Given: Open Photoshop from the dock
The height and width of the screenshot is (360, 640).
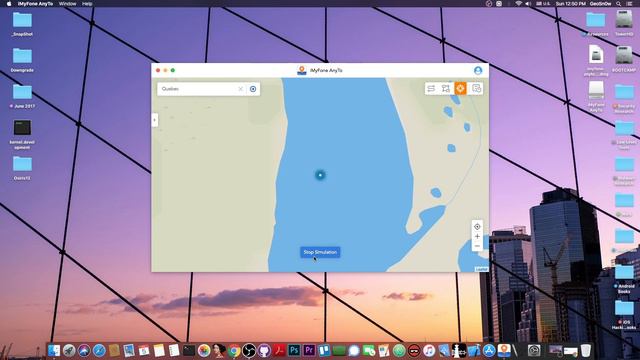Looking at the screenshot, I should coord(294,351).
